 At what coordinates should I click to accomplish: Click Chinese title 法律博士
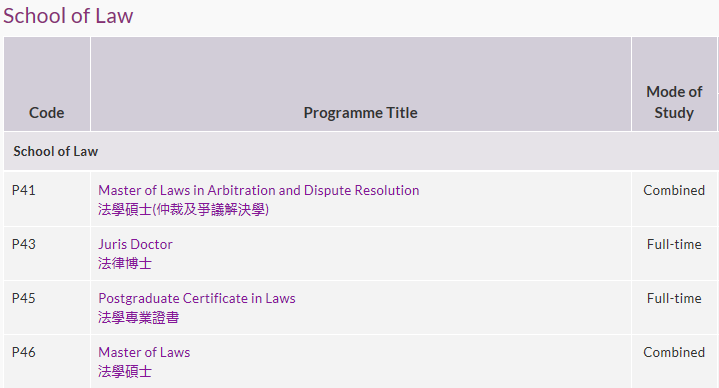[x=125, y=263]
